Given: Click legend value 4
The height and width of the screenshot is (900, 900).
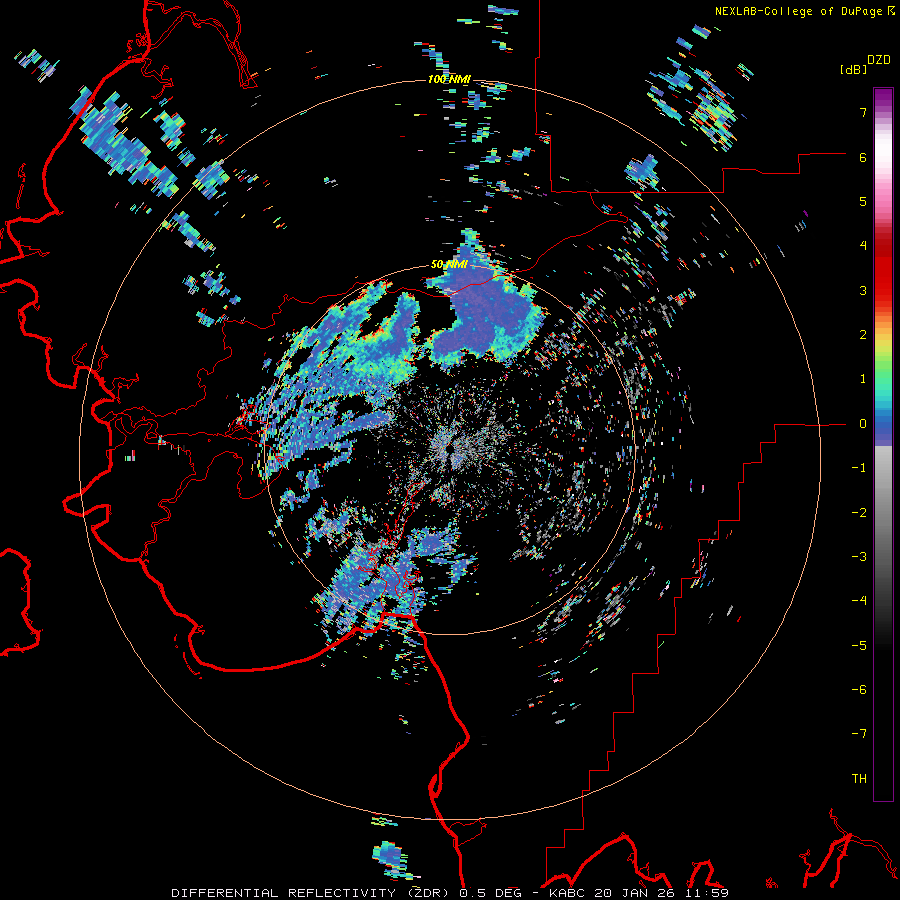Looking at the screenshot, I should (x=863, y=246).
